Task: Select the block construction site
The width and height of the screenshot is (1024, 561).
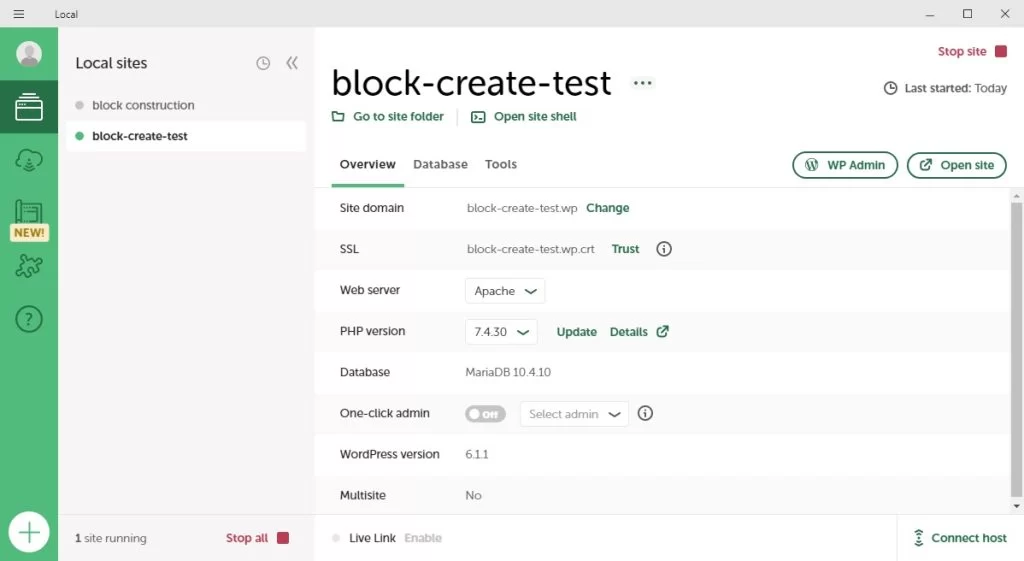Action: 186,105
